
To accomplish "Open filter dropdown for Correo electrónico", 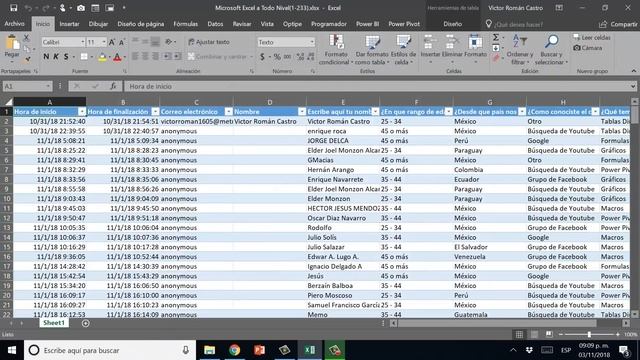I will (x=229, y=112).
